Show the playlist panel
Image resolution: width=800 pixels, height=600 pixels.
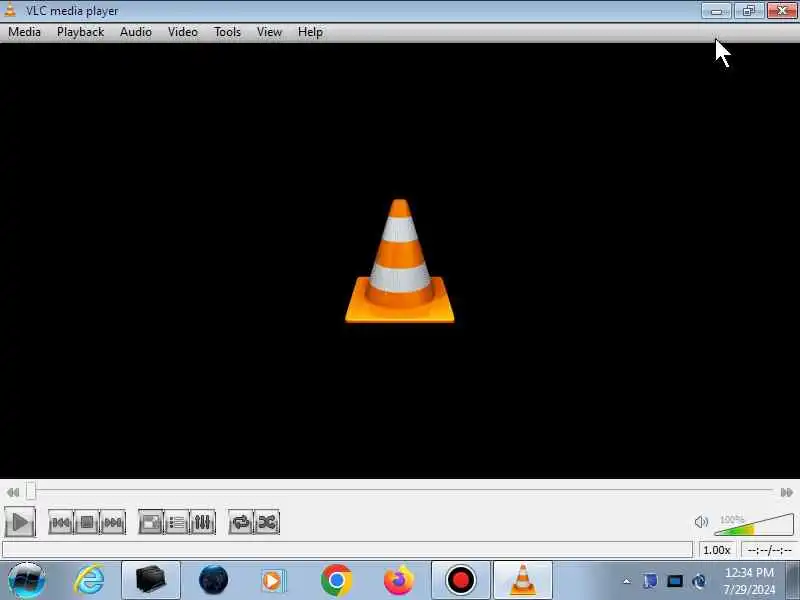pyautogui.click(x=177, y=522)
